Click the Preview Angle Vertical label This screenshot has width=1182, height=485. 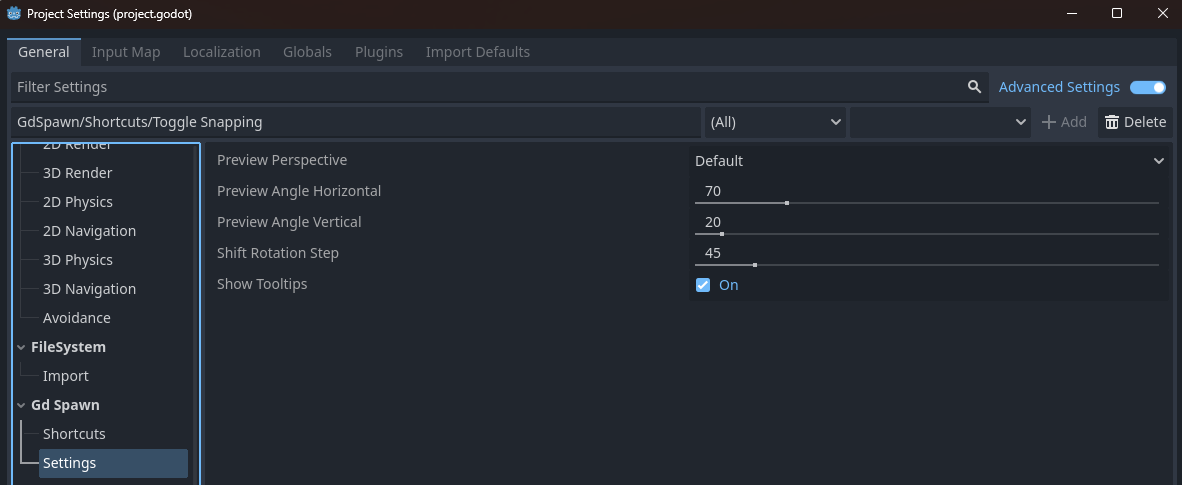coord(289,222)
